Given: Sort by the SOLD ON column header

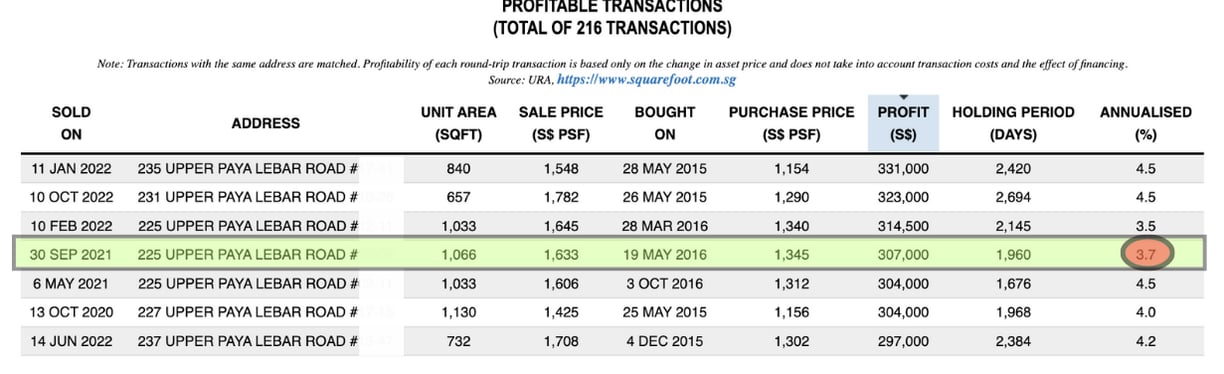Looking at the screenshot, I should click(x=71, y=123).
